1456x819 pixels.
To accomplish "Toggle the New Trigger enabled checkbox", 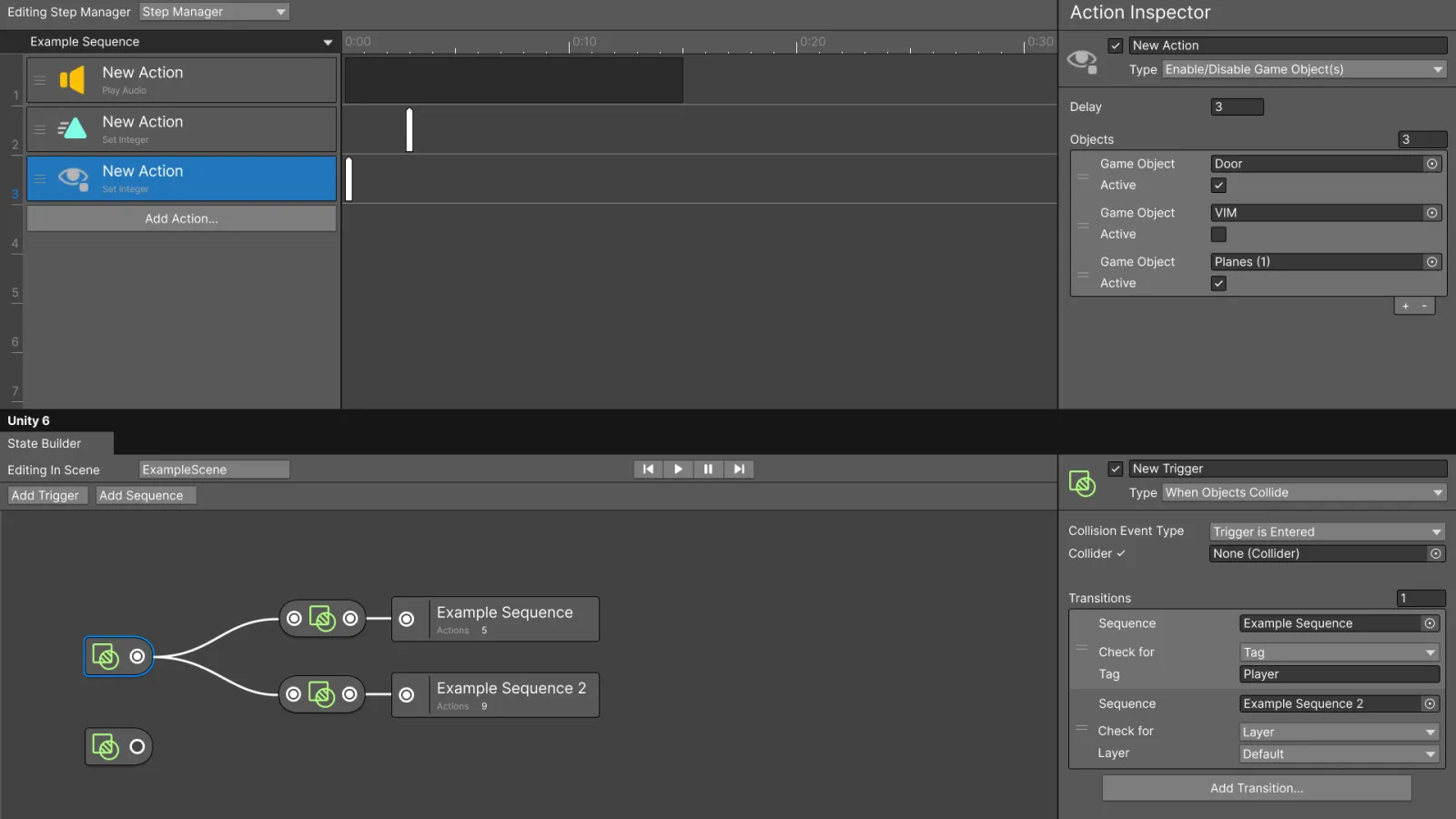I will click(x=1115, y=469).
